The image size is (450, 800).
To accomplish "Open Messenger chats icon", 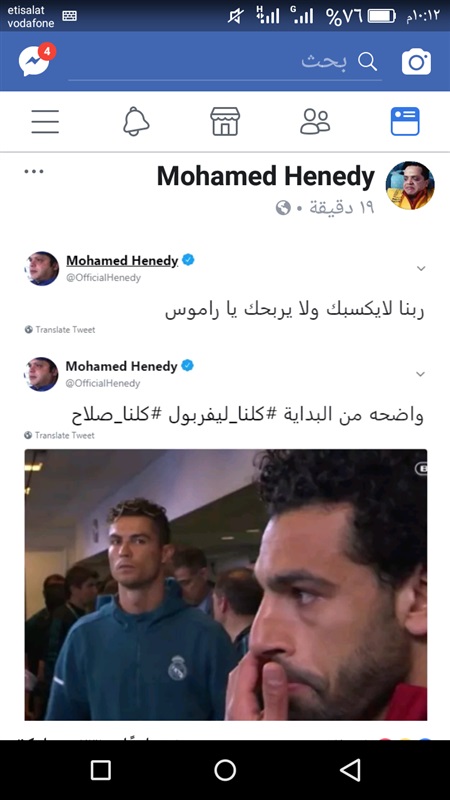I will pos(35,61).
